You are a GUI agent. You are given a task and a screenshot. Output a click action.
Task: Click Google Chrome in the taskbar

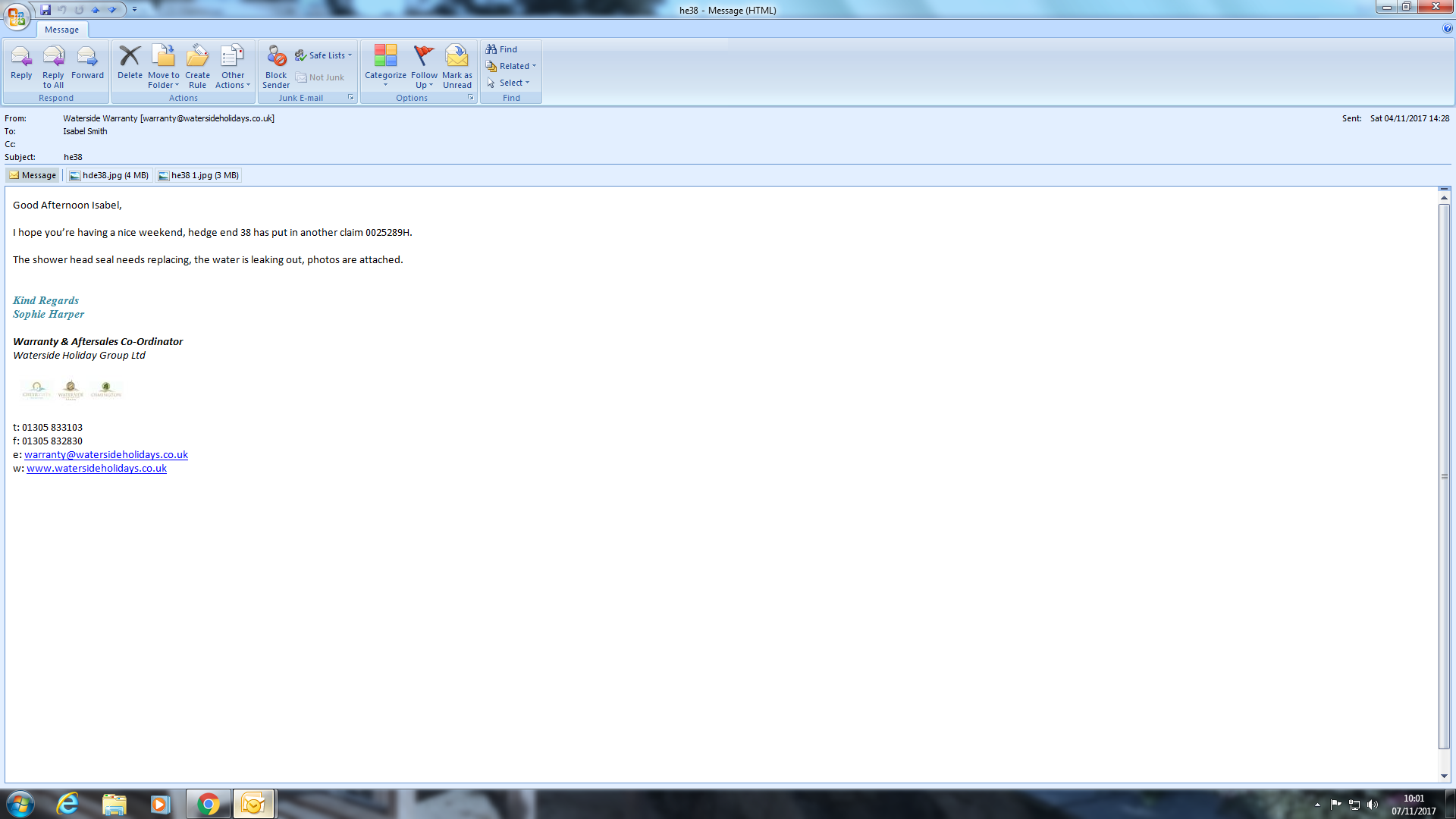[x=208, y=804]
